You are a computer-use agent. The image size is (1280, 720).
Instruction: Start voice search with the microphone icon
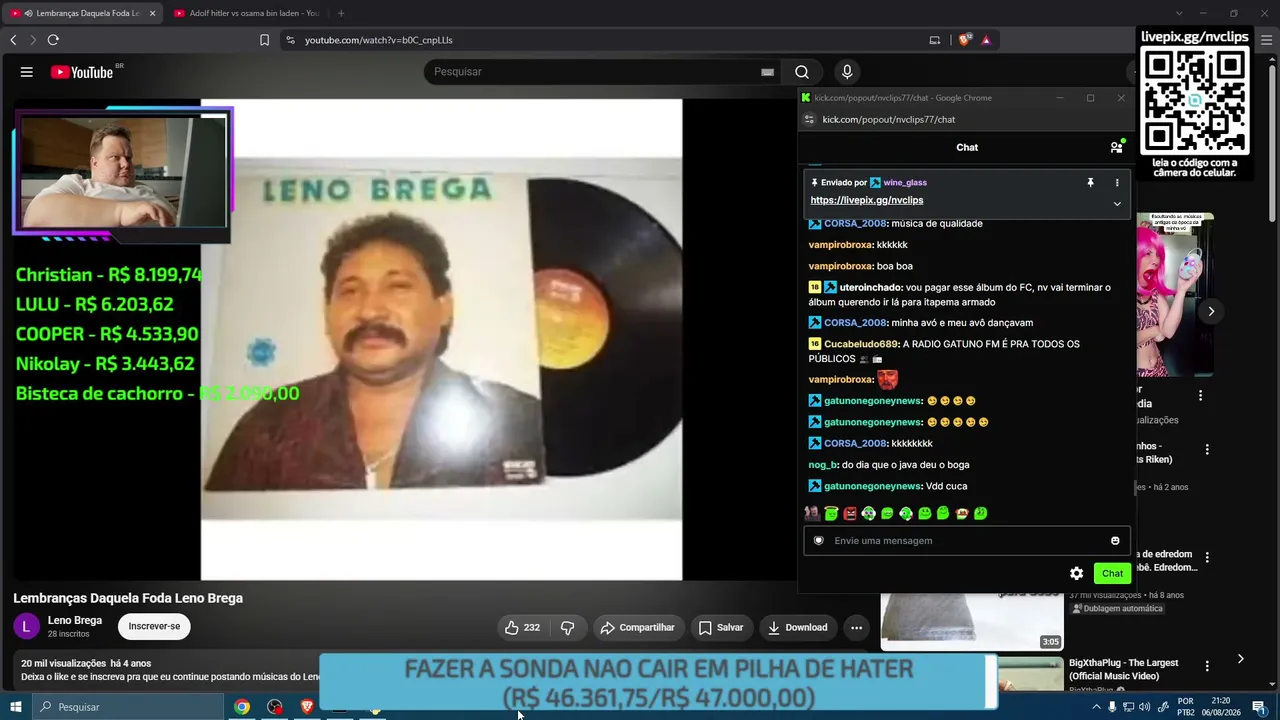point(847,72)
